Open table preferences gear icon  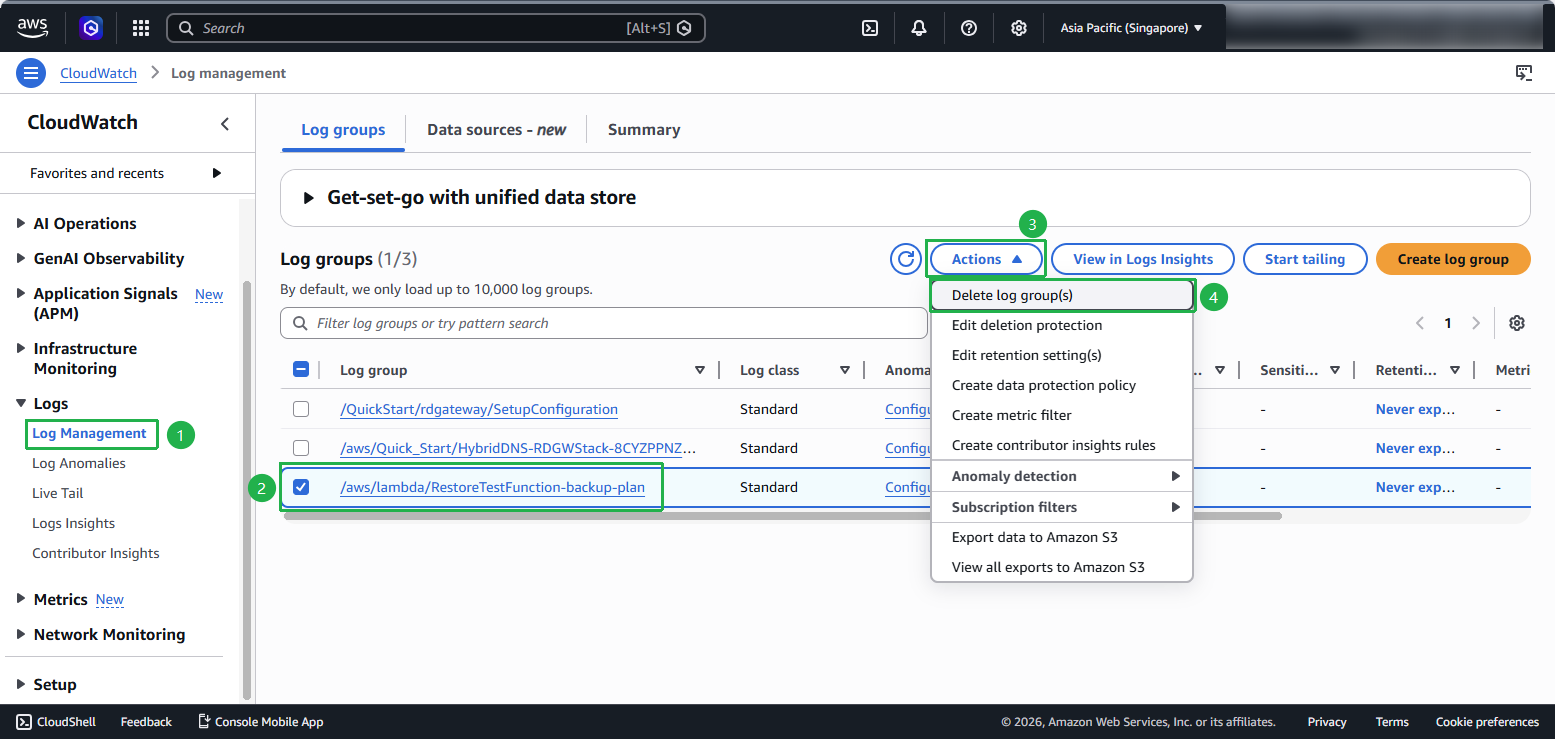pyautogui.click(x=1517, y=323)
